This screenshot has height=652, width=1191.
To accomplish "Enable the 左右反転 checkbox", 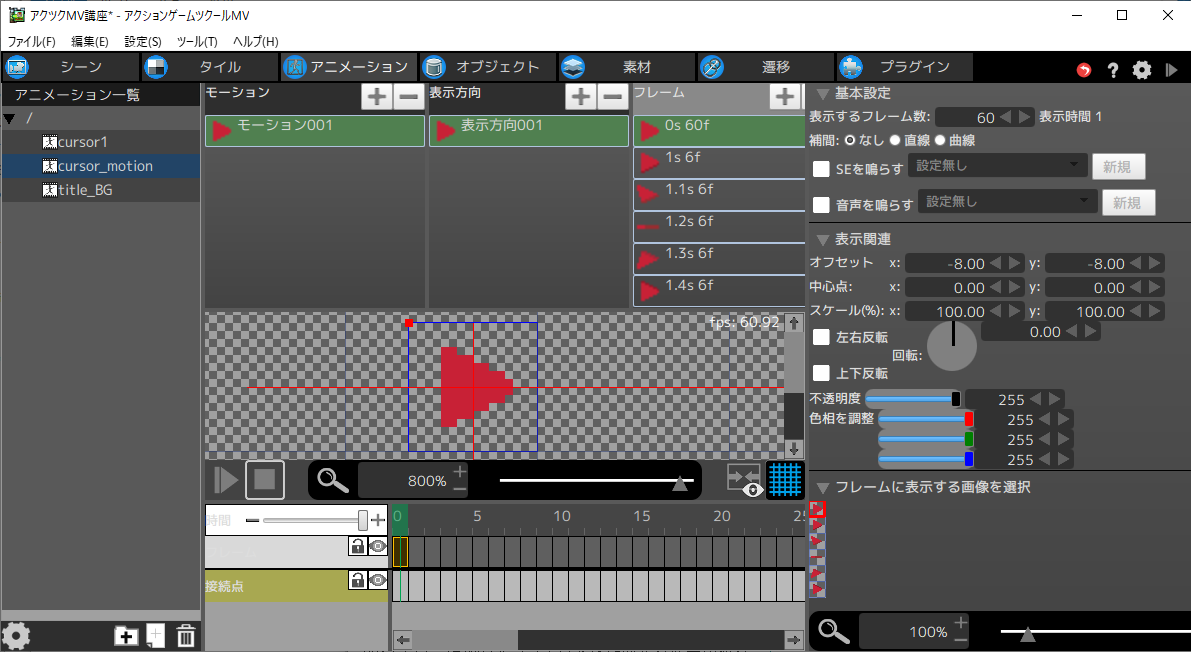I will pos(821,337).
